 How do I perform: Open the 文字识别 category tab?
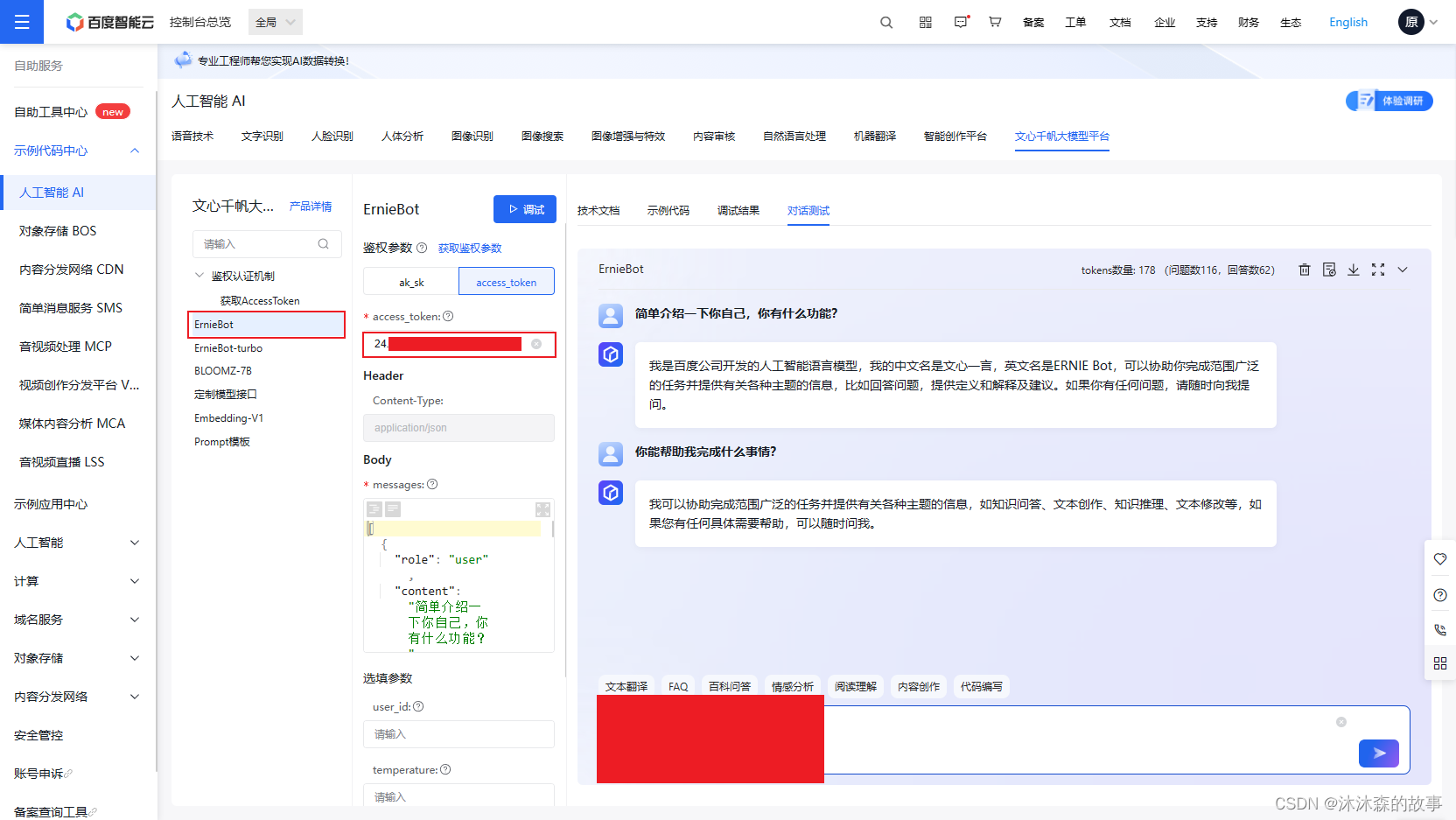[262, 137]
